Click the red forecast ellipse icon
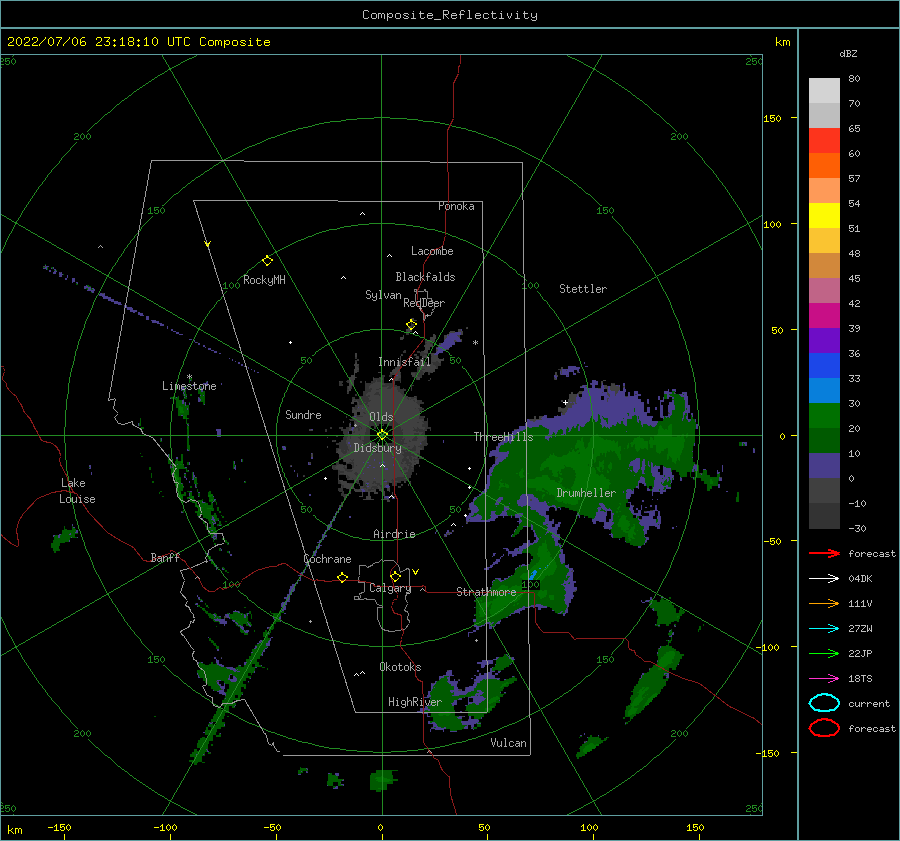The width and height of the screenshot is (900, 841). (x=824, y=728)
